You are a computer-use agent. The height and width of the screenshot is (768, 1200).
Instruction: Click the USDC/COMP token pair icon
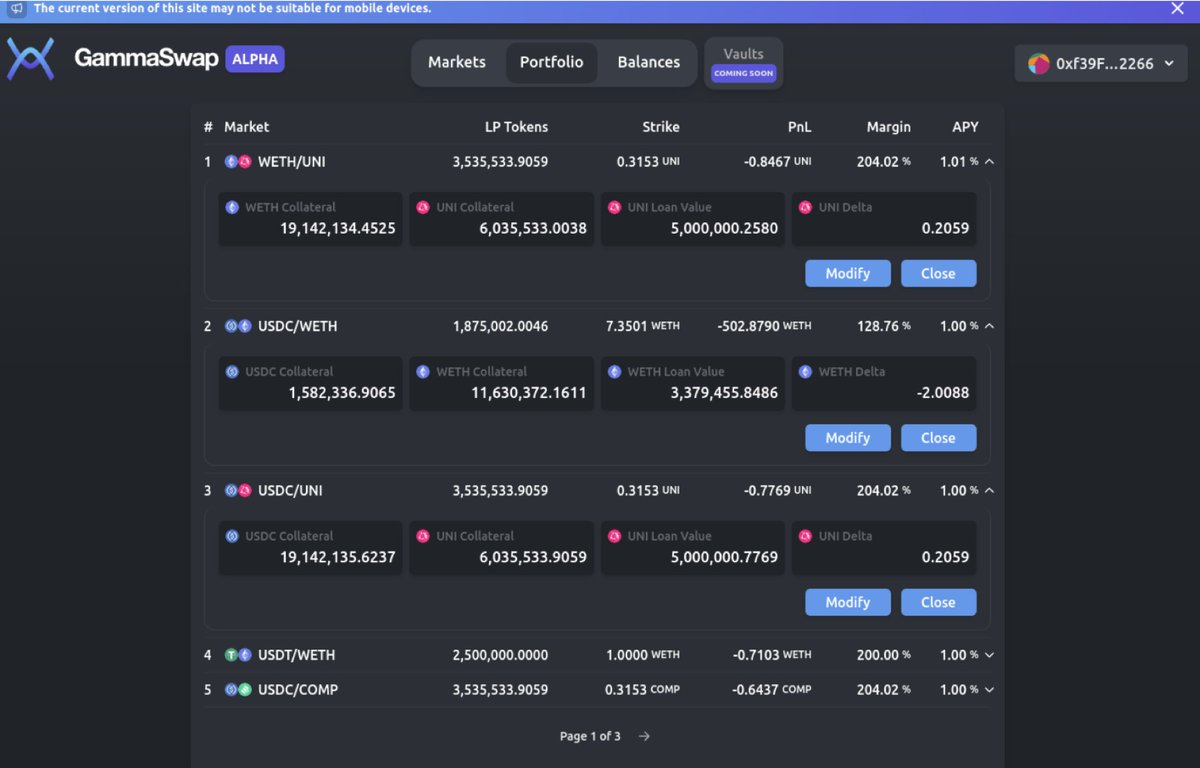point(238,690)
